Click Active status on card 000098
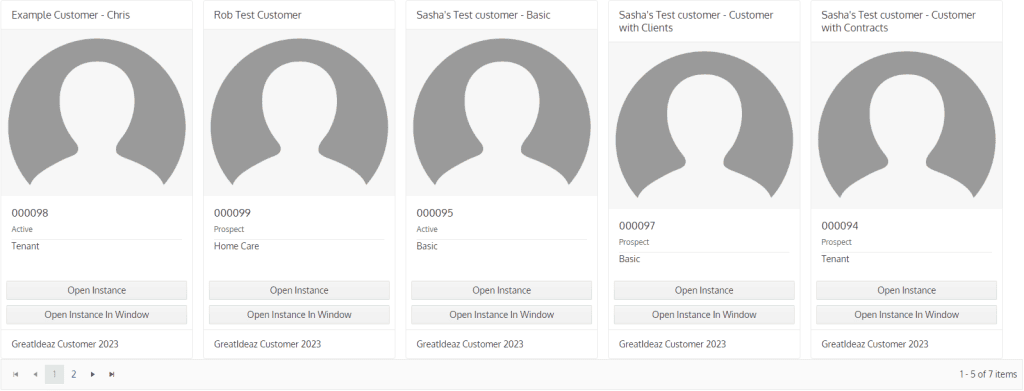1024x391 pixels. [x=22, y=230]
